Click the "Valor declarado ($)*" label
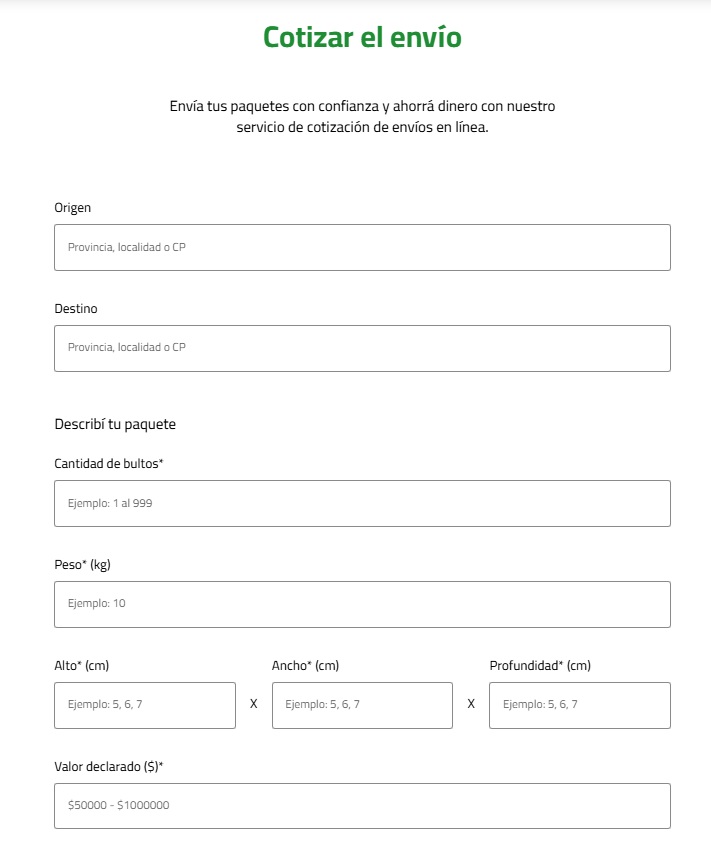711x857 pixels. point(108,767)
